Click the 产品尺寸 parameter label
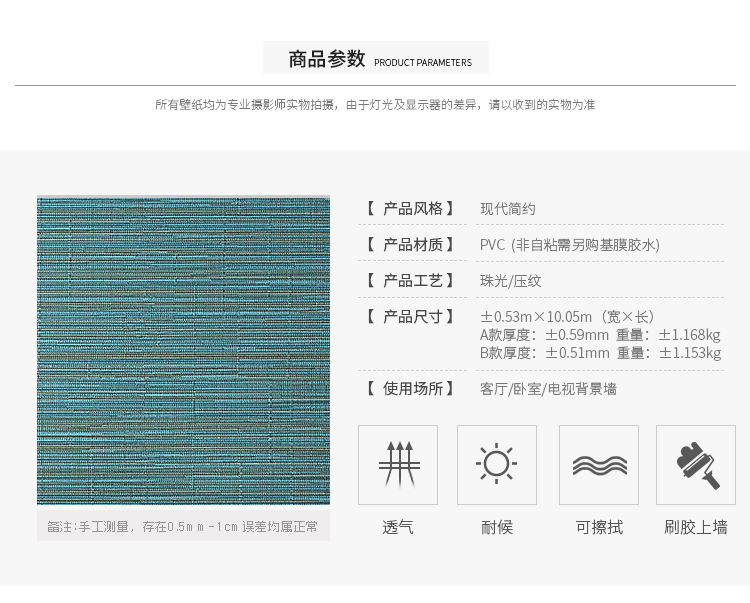 [x=411, y=317]
